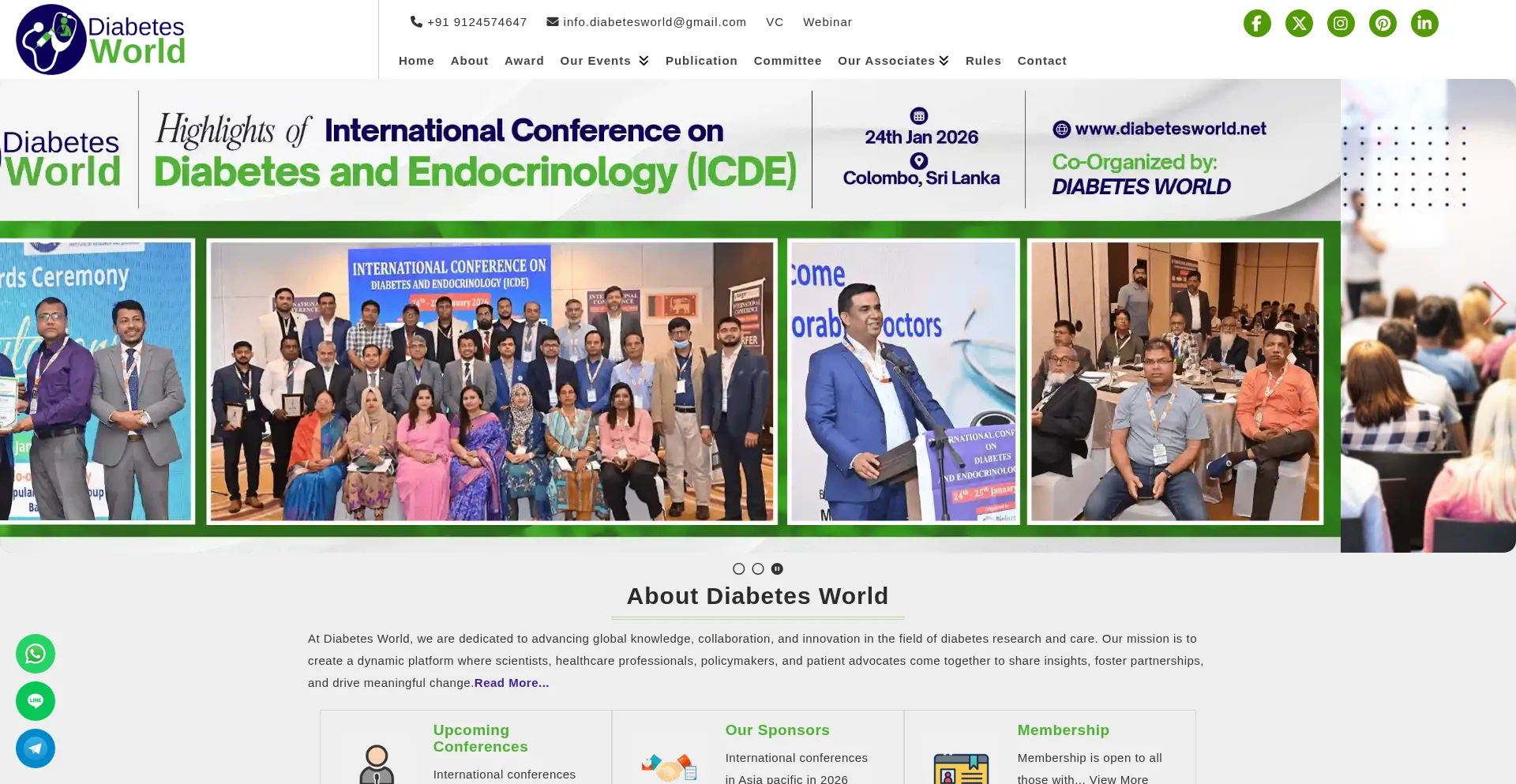Go to the Home menu item
Image resolution: width=1516 pixels, height=784 pixels.
[416, 61]
